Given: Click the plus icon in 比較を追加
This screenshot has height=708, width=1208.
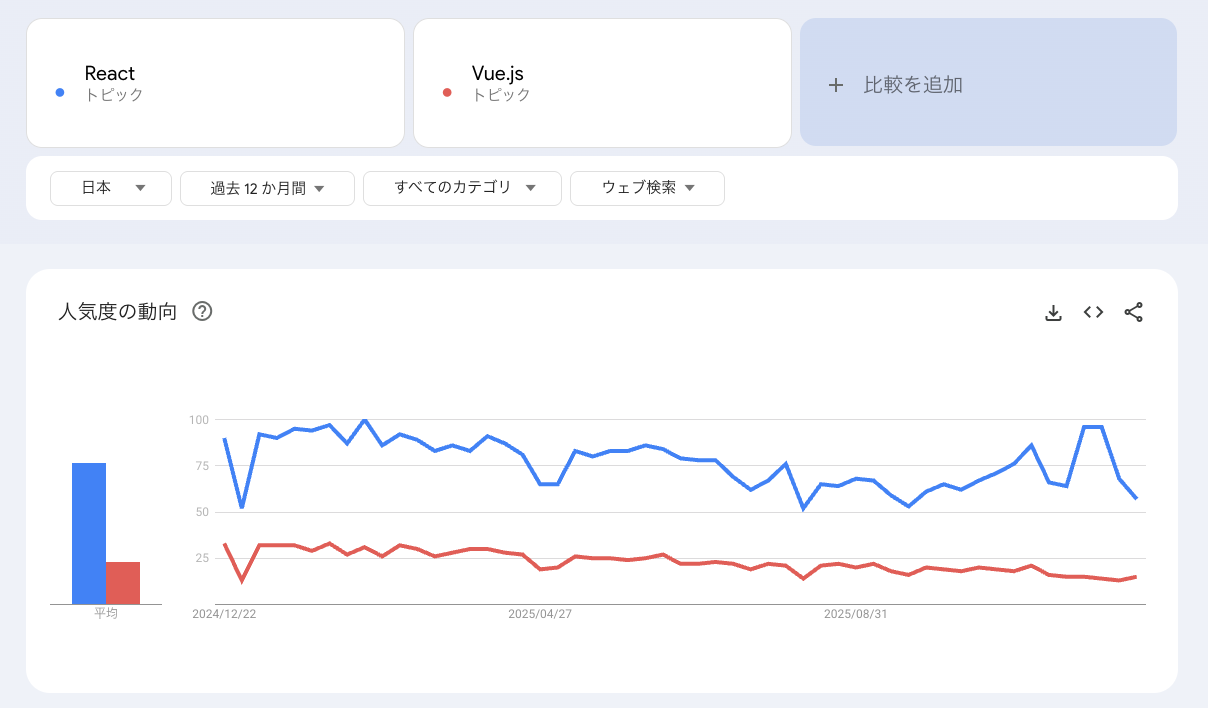Looking at the screenshot, I should click(x=836, y=85).
